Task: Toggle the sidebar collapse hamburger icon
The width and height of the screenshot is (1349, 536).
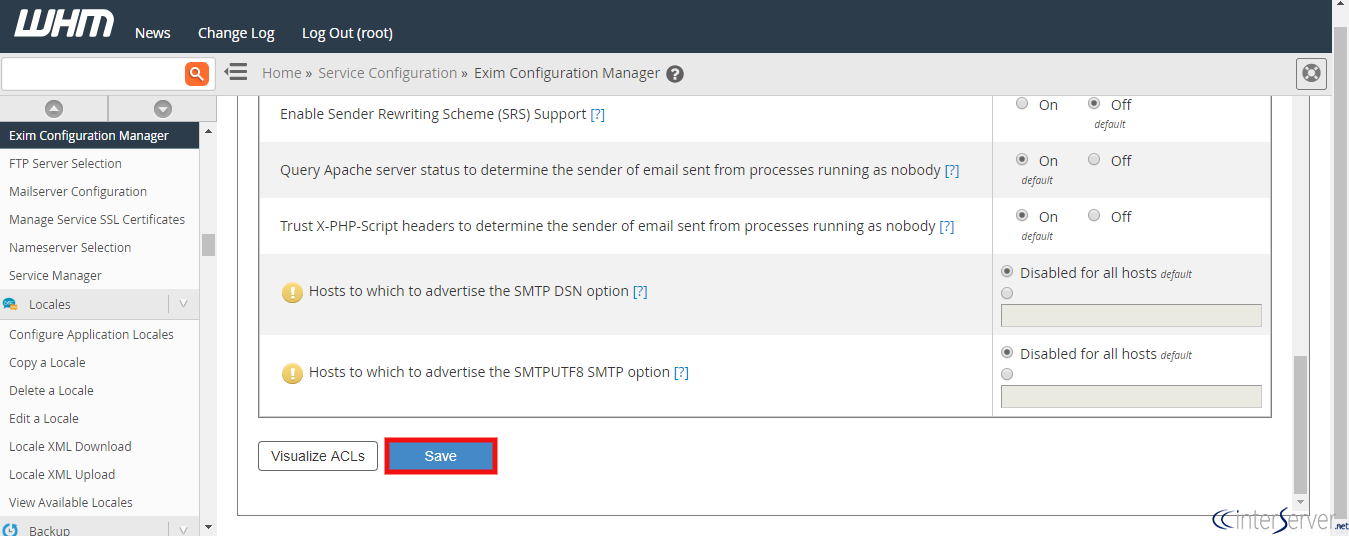Action: coord(236,72)
